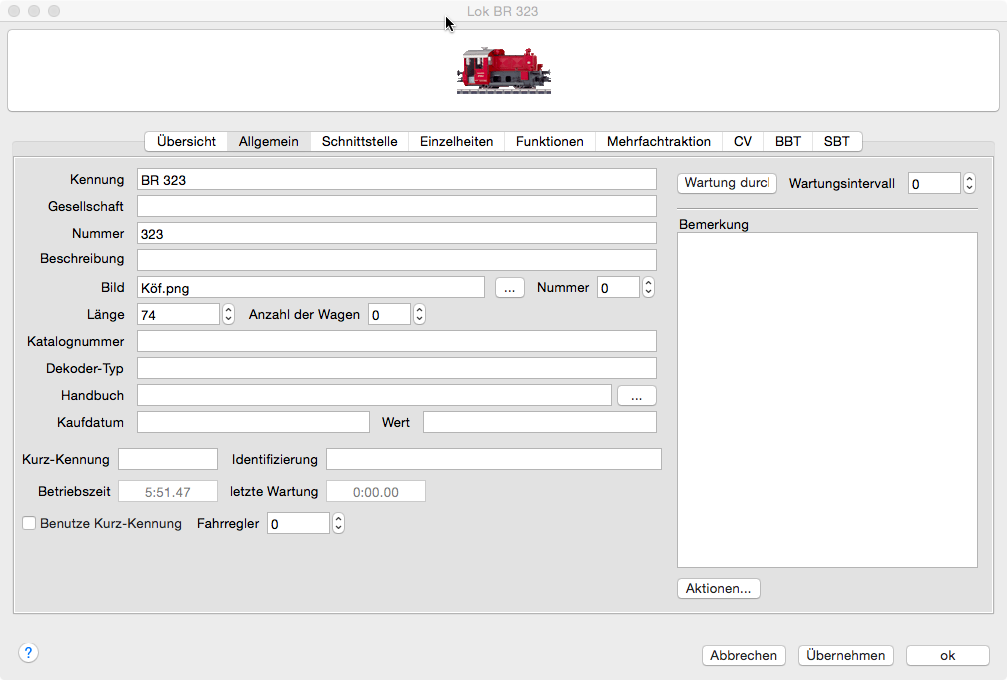Click the help question mark icon

tap(28, 653)
